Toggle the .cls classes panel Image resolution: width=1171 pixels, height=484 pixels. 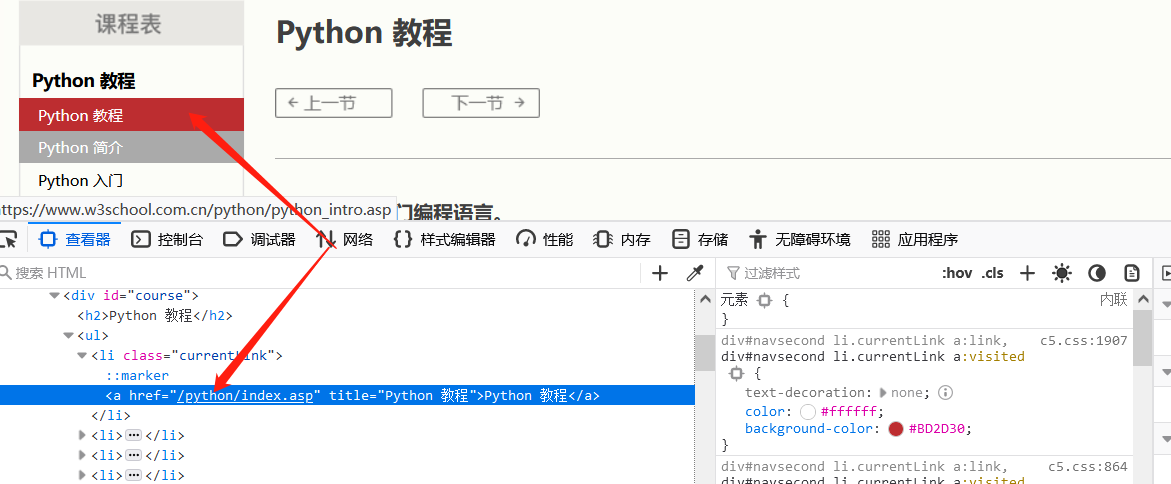click(x=993, y=273)
